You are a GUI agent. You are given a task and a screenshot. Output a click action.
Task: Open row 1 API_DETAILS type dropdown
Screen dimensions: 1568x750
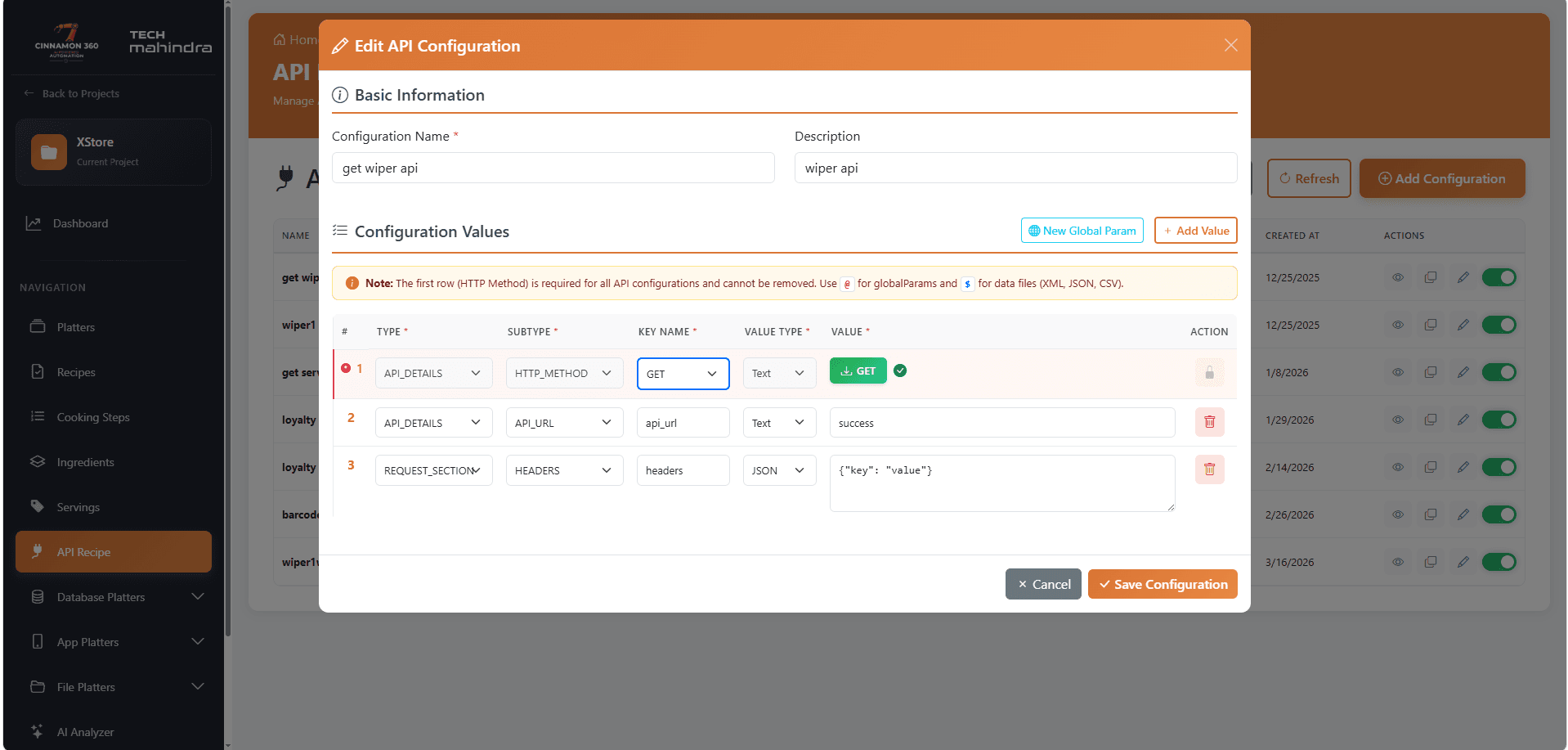[433, 373]
